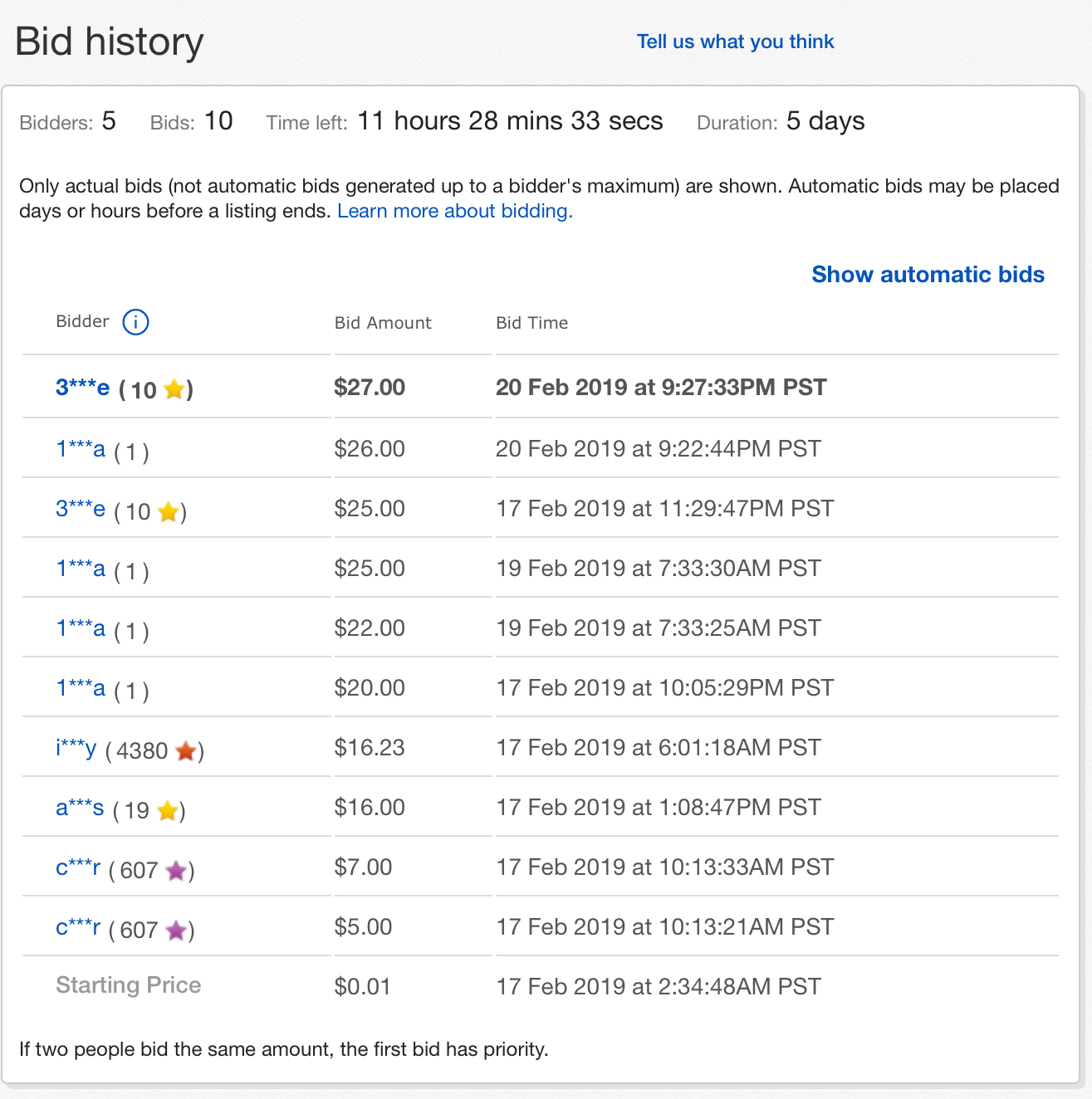View bidder i***y's profile
Viewport: 1092px width, 1099px height.
[76, 748]
